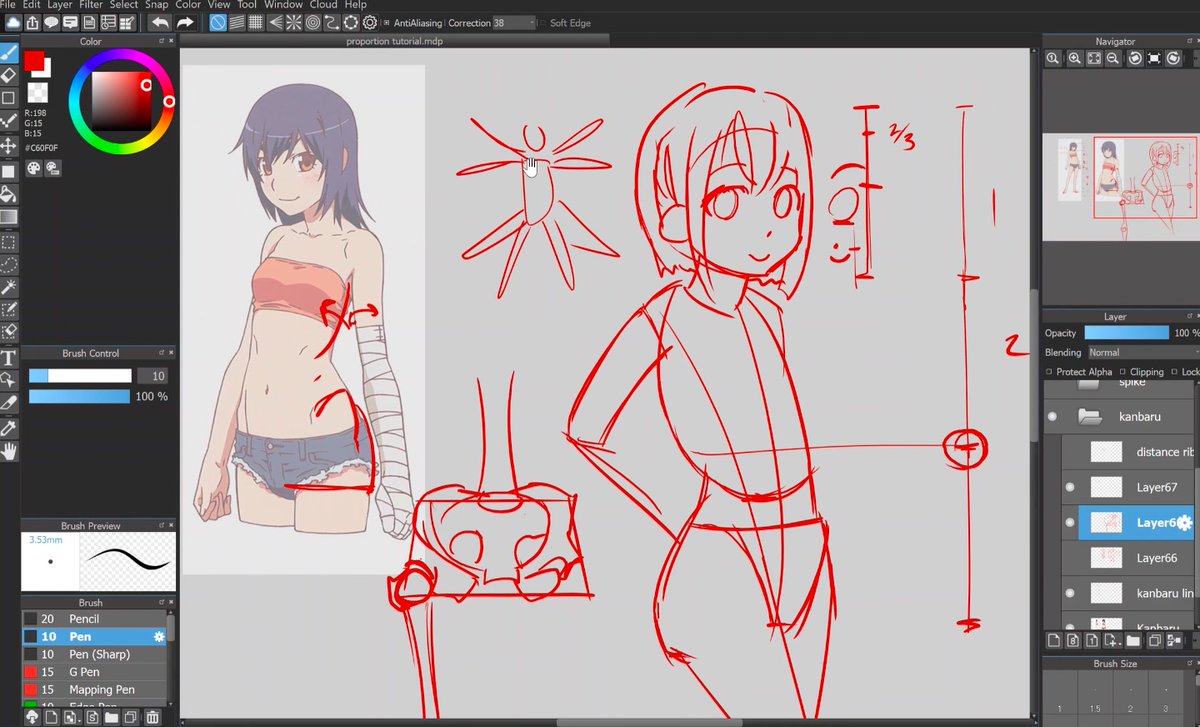The image size is (1200, 727).
Task: Toggle visibility of the selected Layer6
Action: 1070,523
